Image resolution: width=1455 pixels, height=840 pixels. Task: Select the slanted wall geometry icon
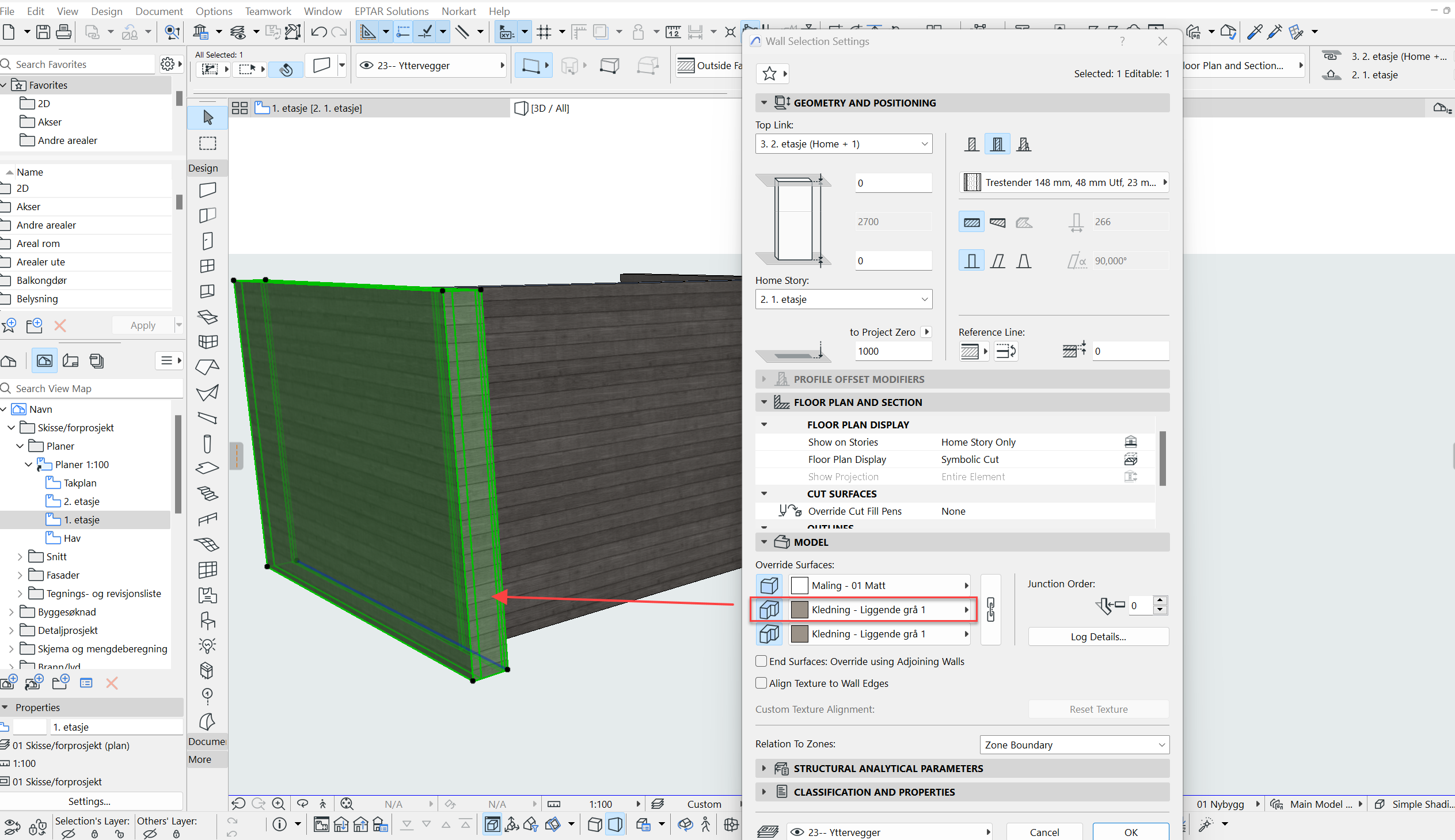(x=997, y=261)
